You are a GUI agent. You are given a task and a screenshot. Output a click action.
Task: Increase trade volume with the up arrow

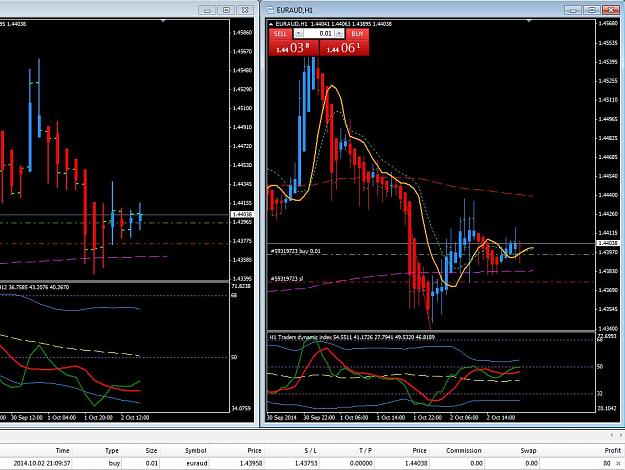point(339,33)
